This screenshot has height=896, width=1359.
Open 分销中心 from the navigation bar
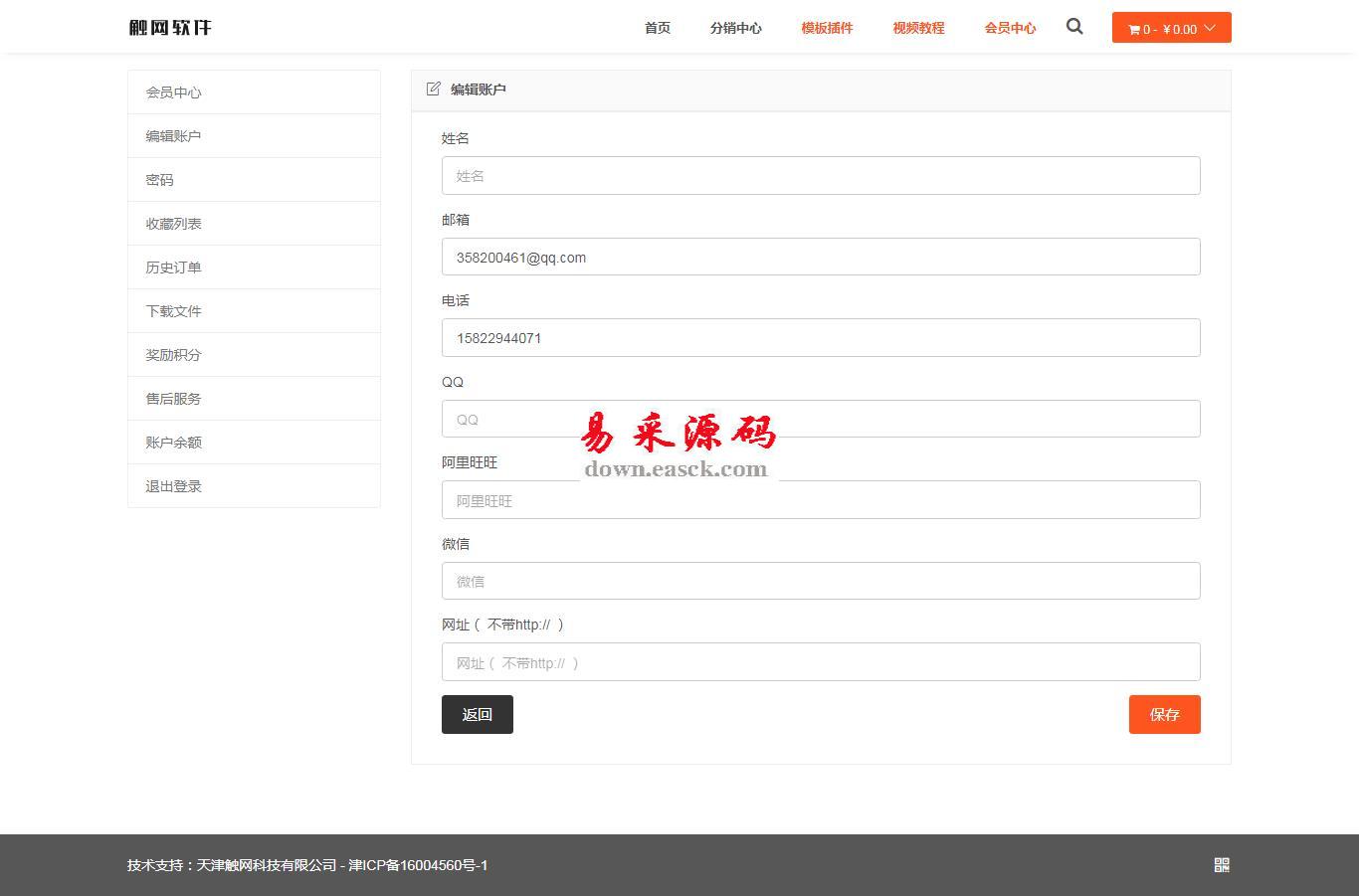[x=735, y=28]
